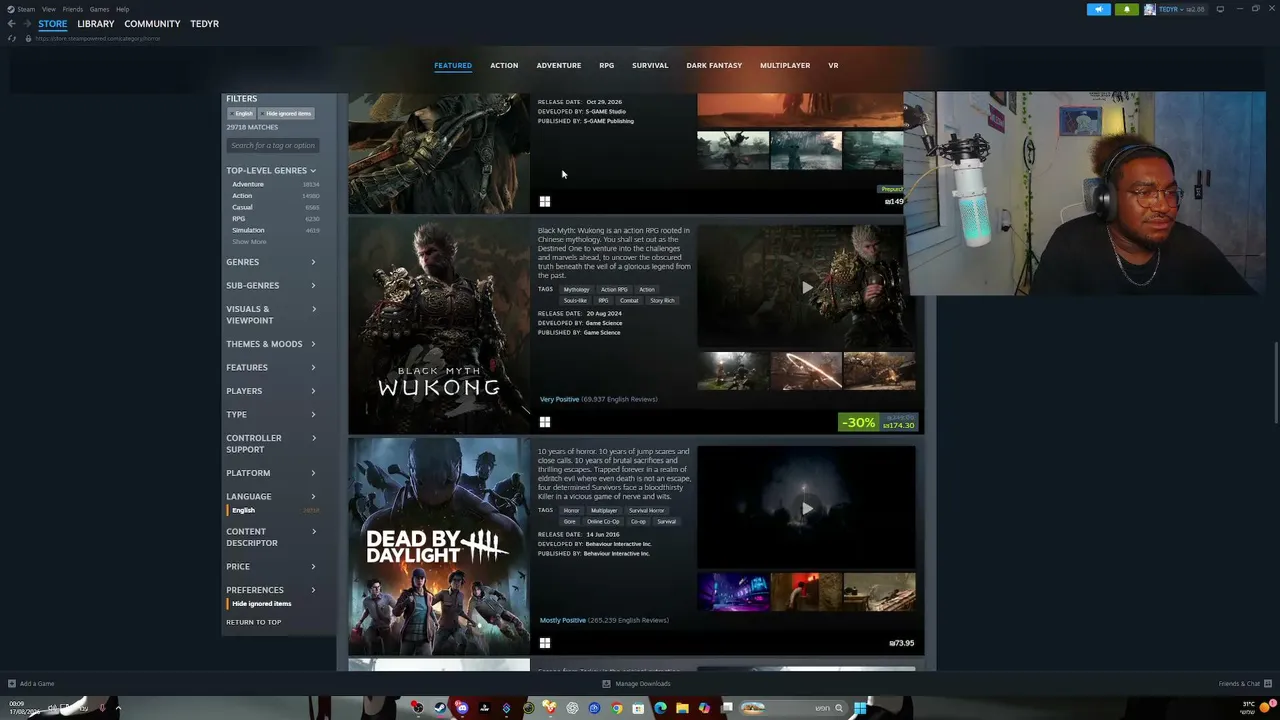Open Chrome from the Windows taskbar

click(616, 708)
